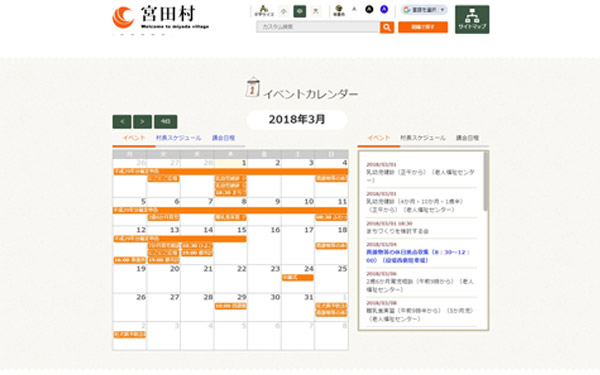The image size is (600, 375).
Task: Go to the previous month
Action: point(122,122)
